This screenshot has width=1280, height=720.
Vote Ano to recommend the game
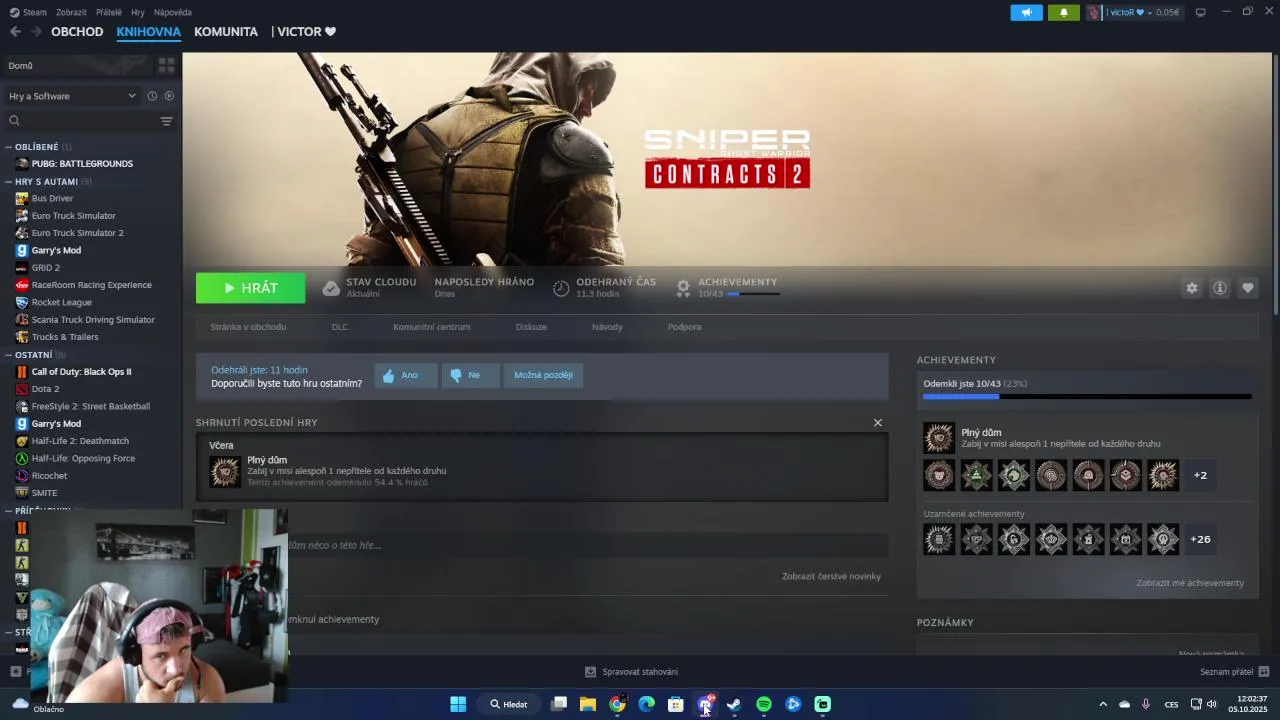[x=406, y=375]
